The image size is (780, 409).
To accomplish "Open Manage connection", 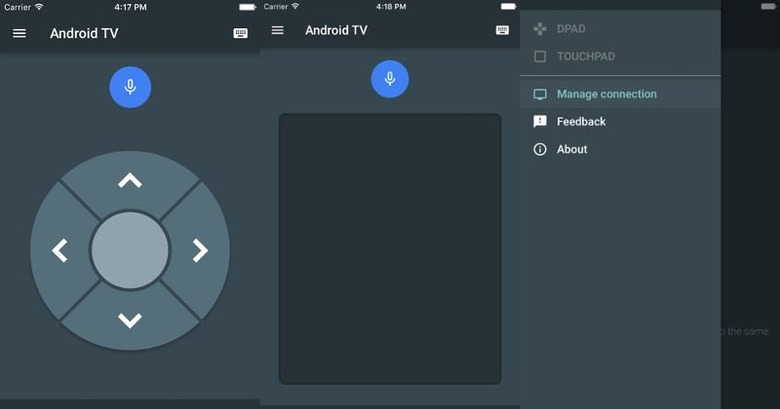I will coord(620,94).
